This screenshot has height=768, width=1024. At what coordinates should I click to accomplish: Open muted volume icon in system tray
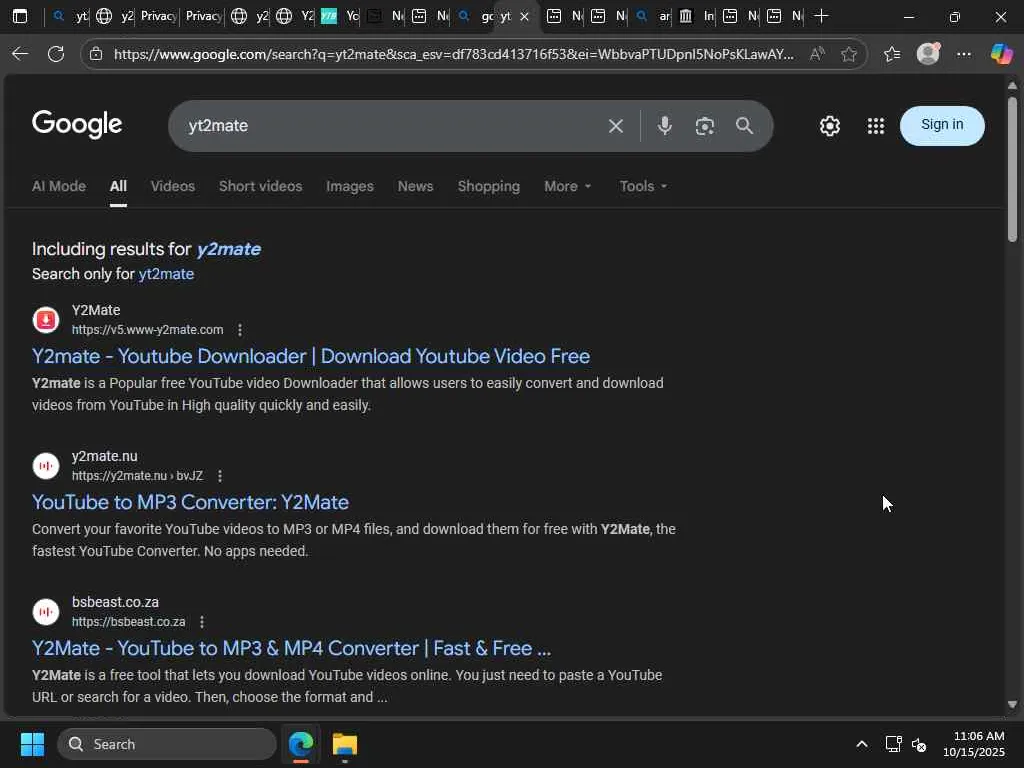[920, 744]
